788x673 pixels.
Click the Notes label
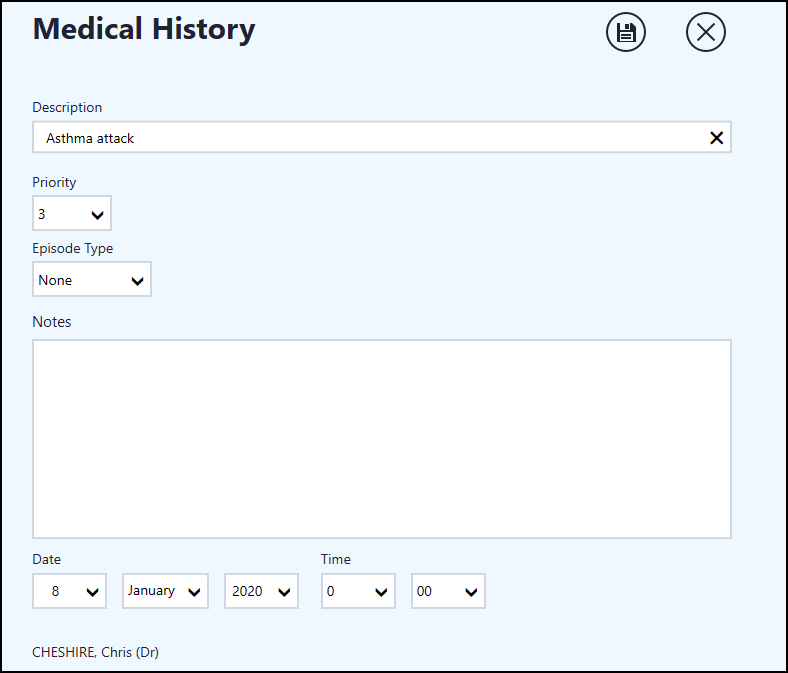click(52, 322)
